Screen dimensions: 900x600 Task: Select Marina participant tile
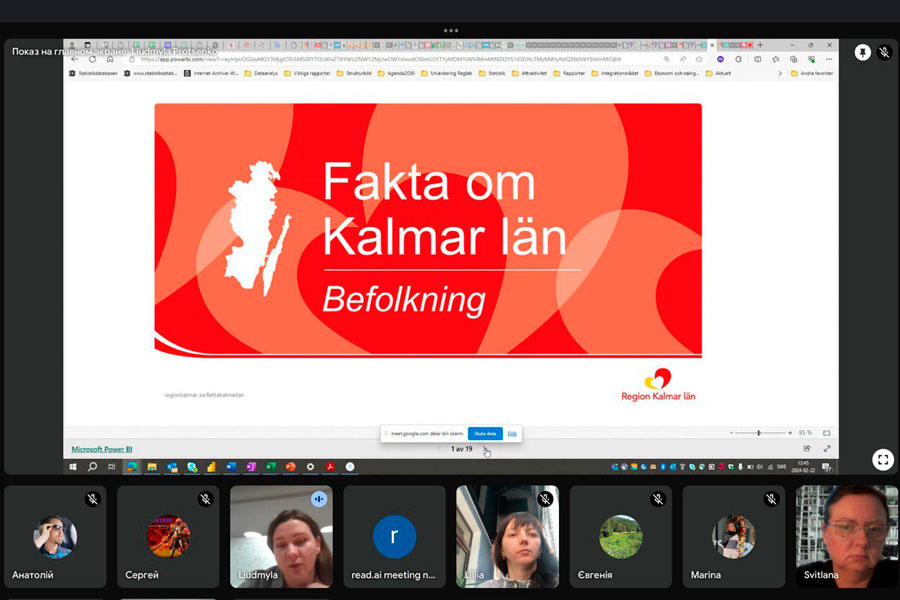pyautogui.click(x=734, y=537)
